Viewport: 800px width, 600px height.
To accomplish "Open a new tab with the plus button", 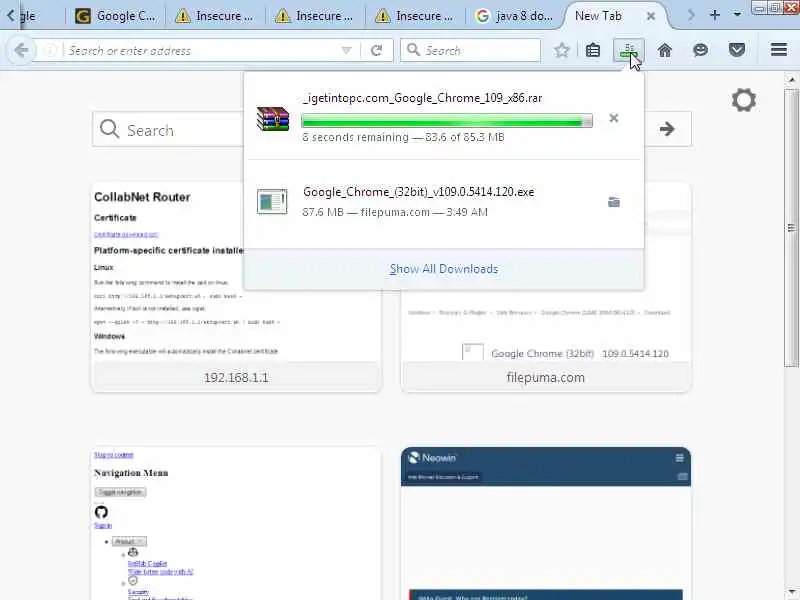I will click(715, 15).
